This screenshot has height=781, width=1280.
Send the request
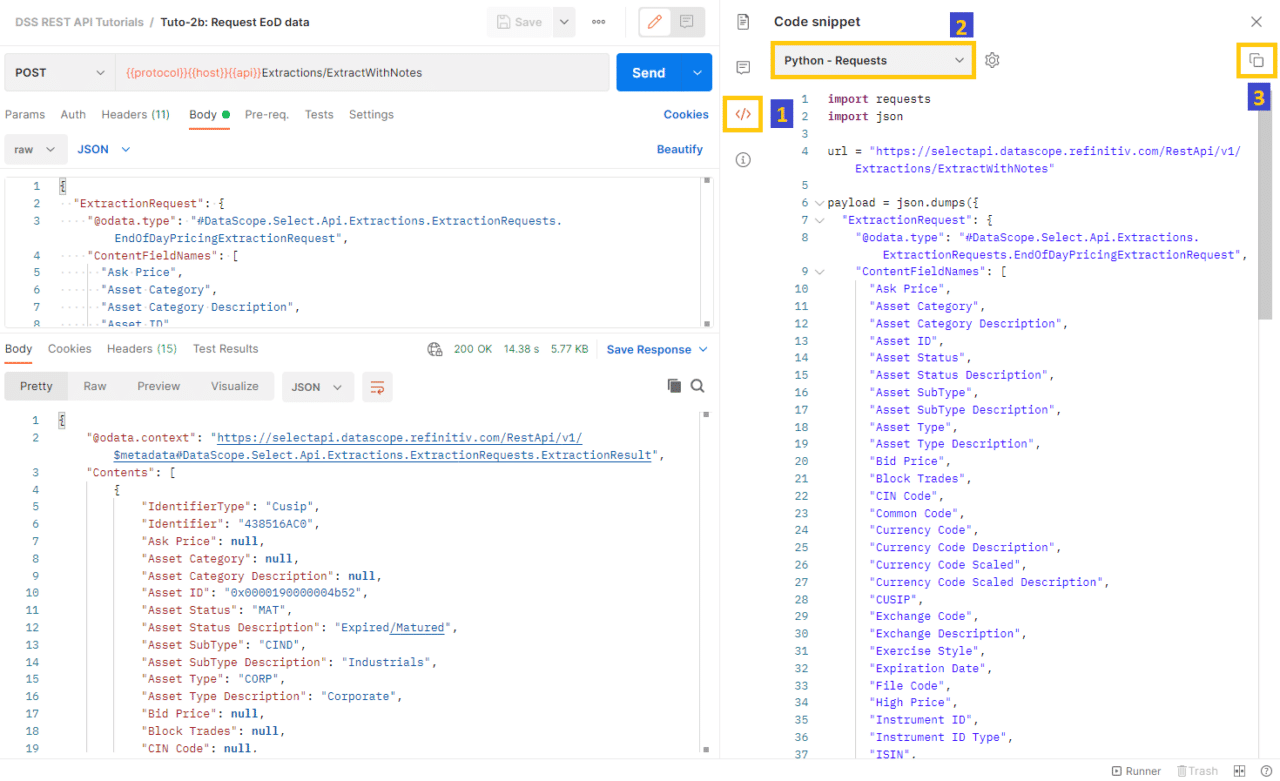tap(649, 73)
